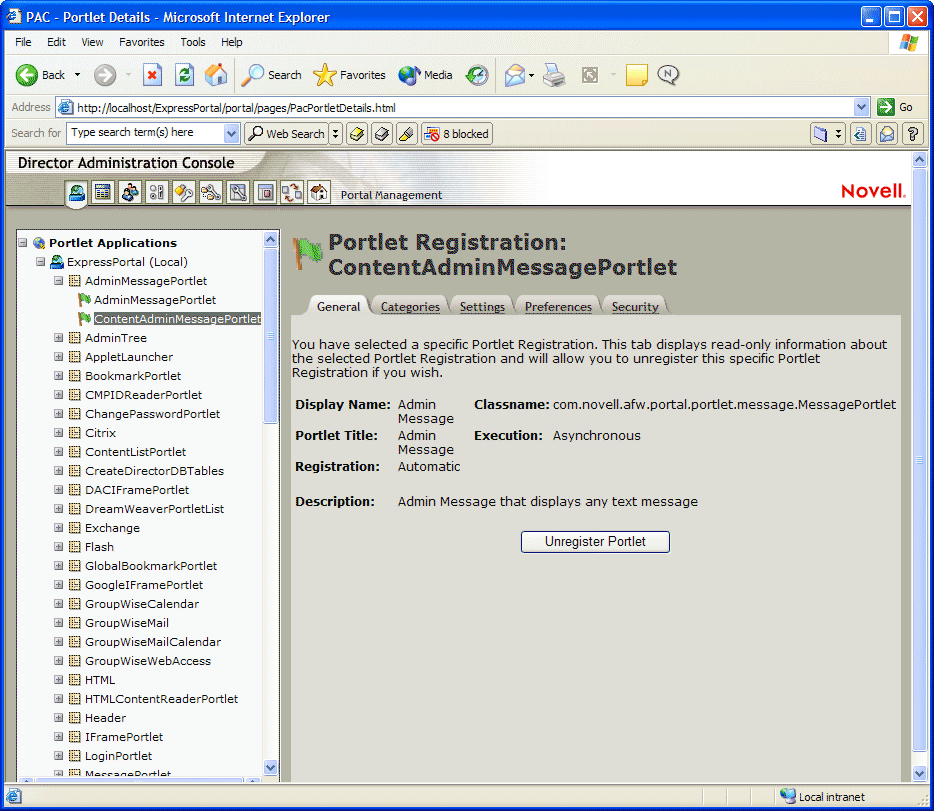Click the Mail envelope icon
Screen dimensions: 934x811
(515, 75)
